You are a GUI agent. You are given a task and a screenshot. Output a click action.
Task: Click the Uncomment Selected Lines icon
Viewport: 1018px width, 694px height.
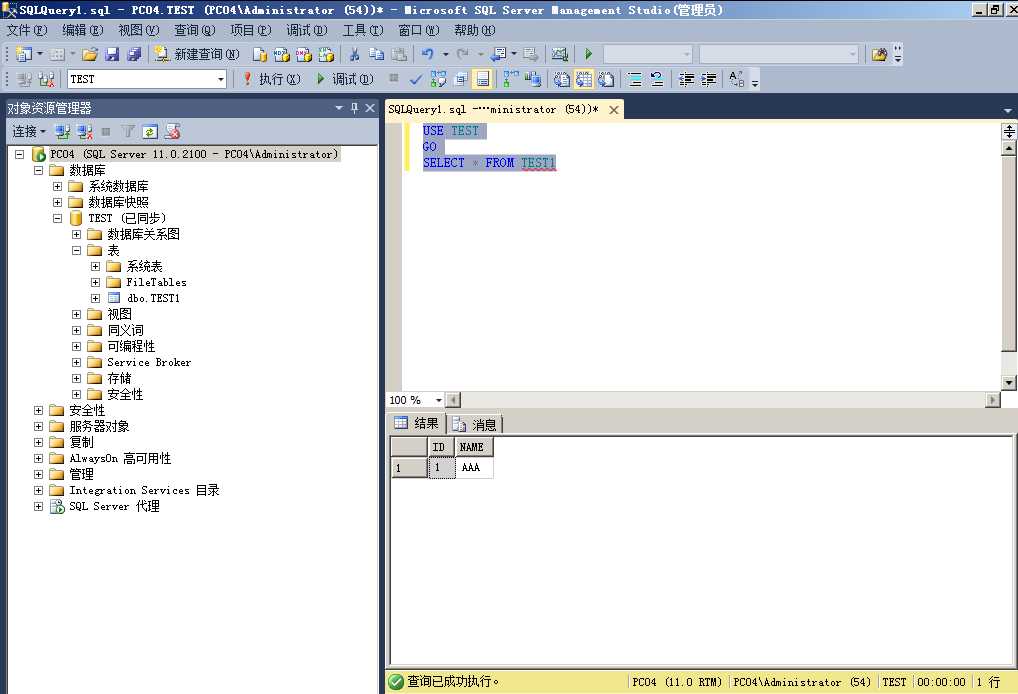(x=657, y=79)
